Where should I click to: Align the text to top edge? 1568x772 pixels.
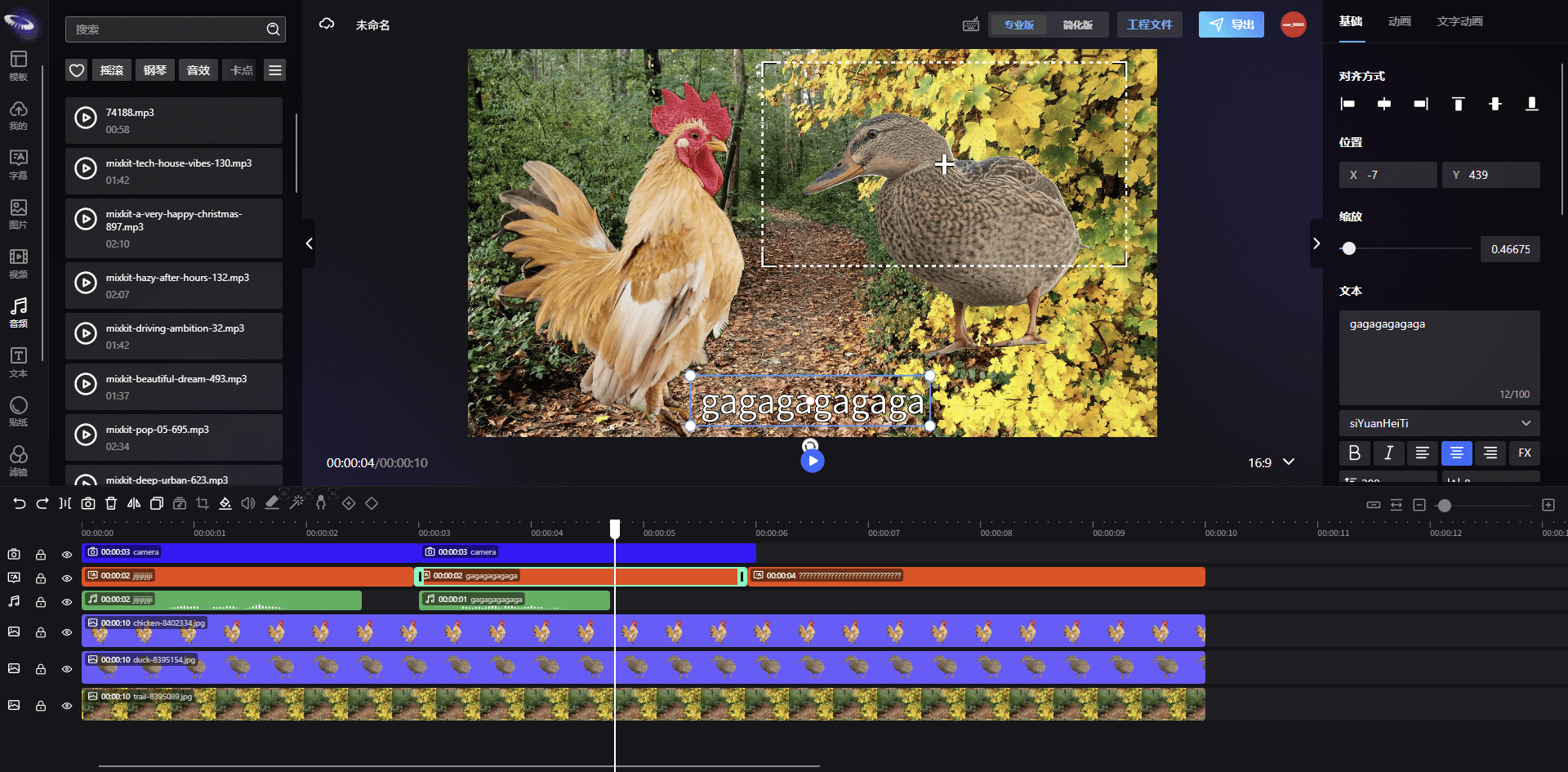point(1458,104)
